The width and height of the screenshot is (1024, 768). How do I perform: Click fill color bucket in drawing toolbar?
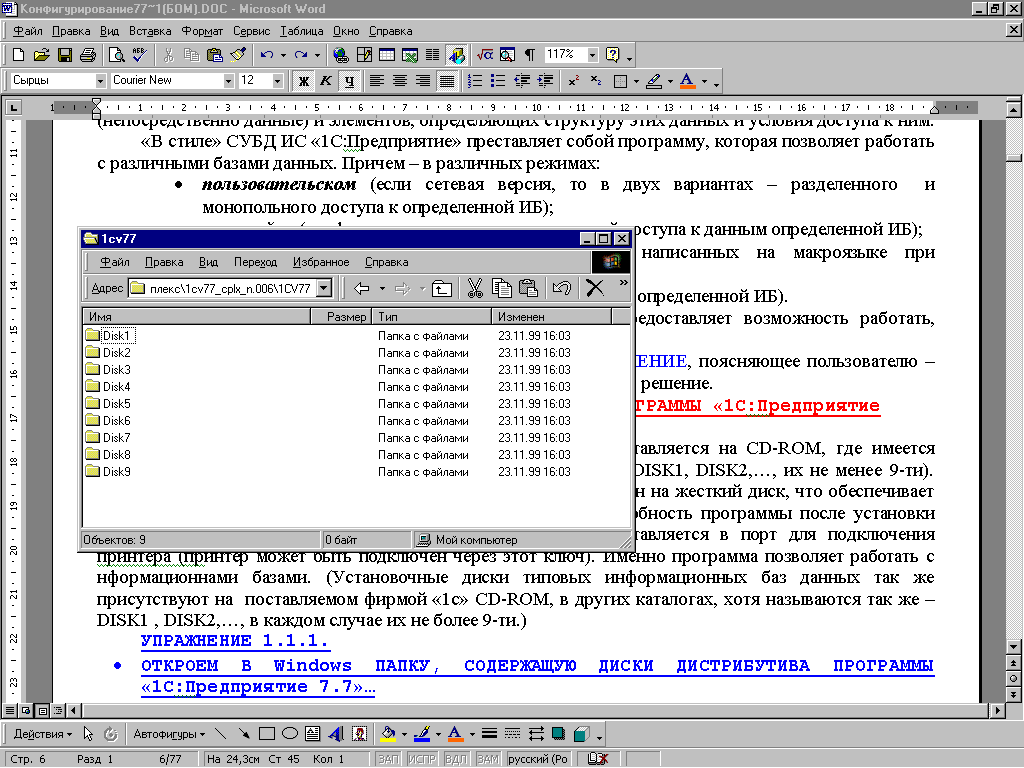pyautogui.click(x=388, y=734)
